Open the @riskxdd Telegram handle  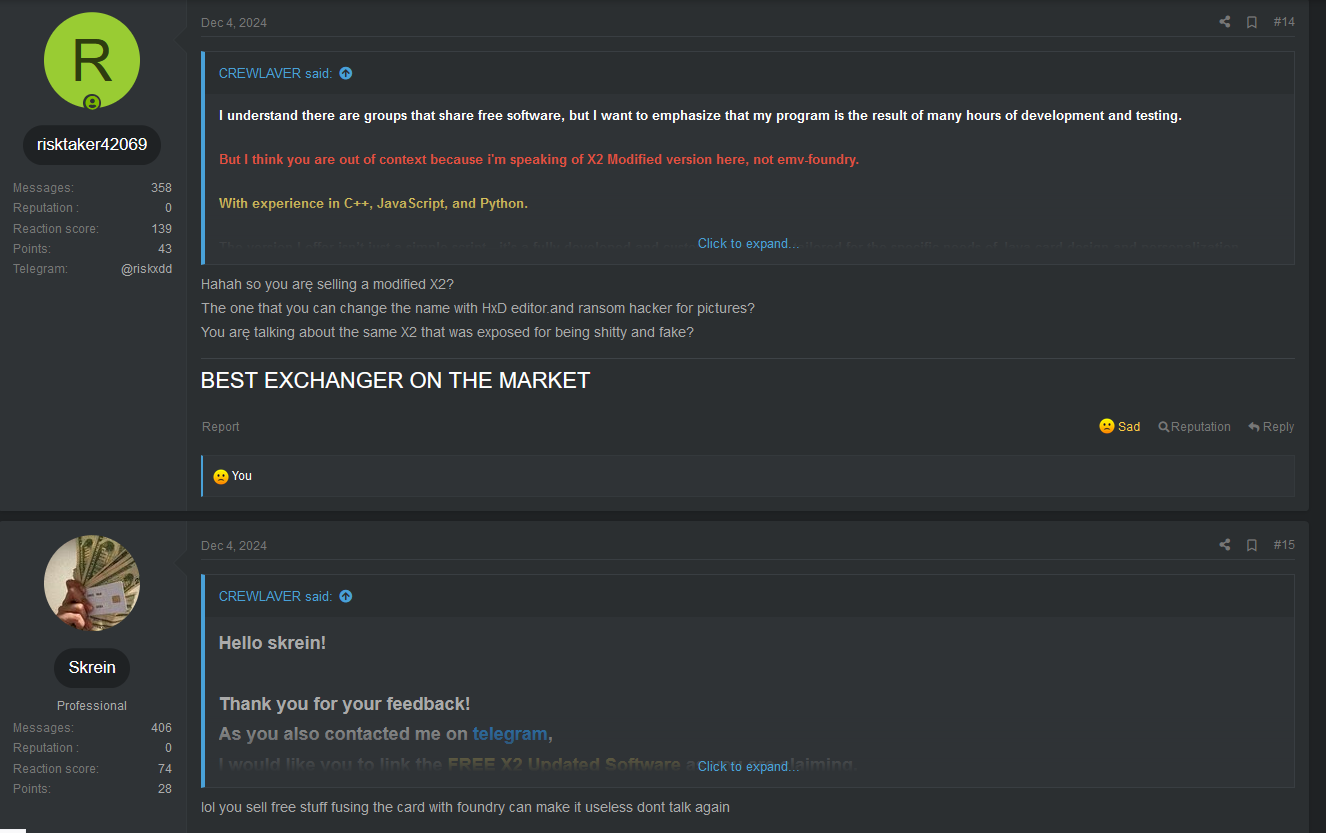[146, 269]
